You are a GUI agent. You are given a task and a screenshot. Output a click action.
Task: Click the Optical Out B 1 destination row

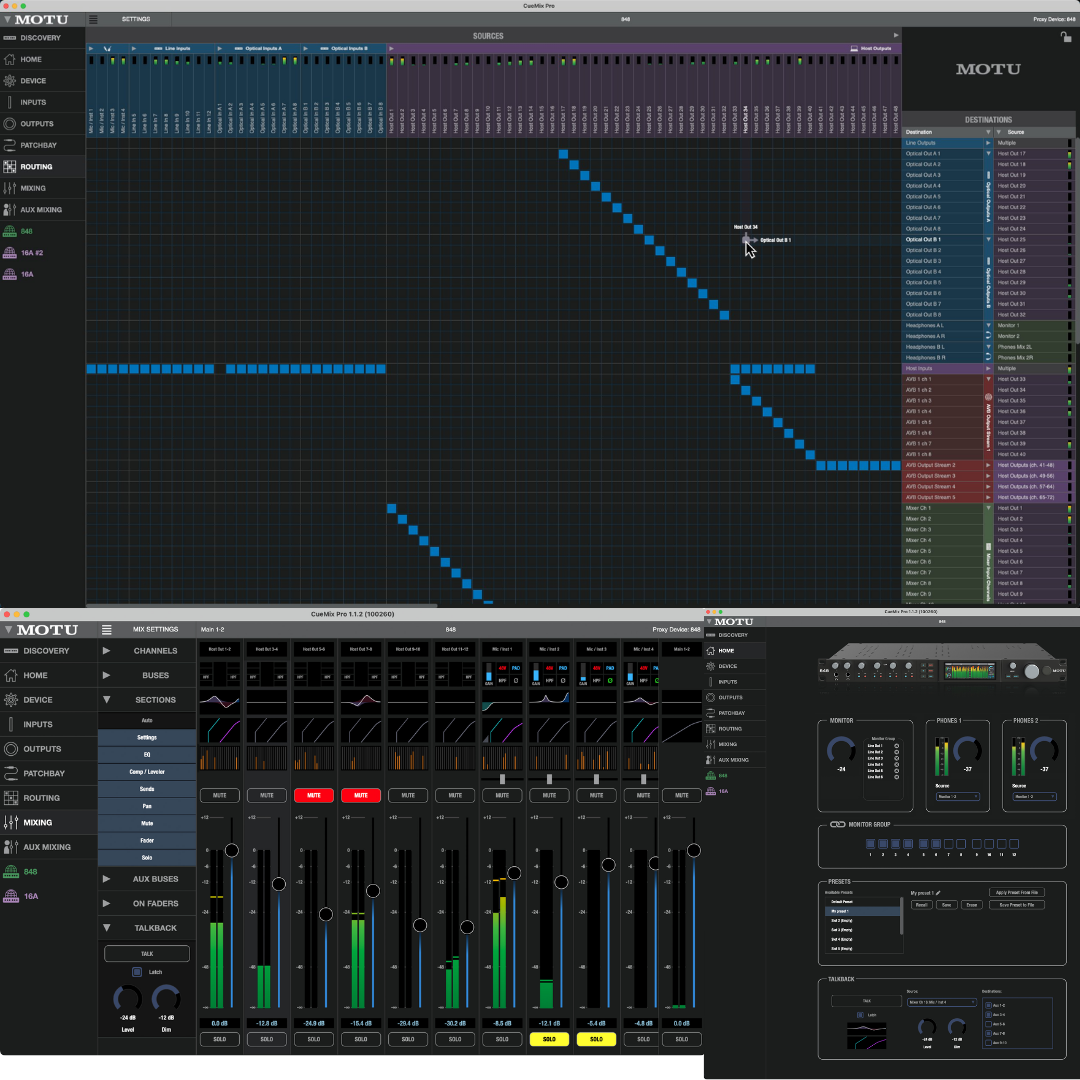pyautogui.click(x=942, y=240)
